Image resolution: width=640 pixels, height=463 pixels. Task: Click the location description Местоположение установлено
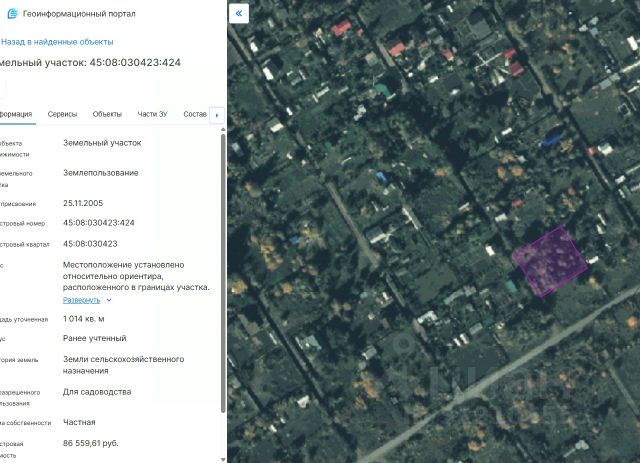(x=136, y=276)
